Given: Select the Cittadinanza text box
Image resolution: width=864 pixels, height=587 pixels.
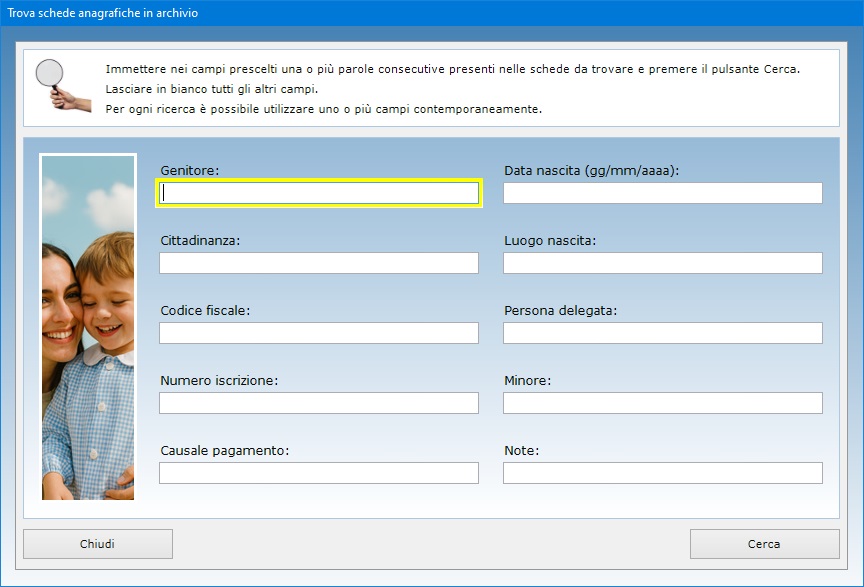Looking at the screenshot, I should [319, 263].
